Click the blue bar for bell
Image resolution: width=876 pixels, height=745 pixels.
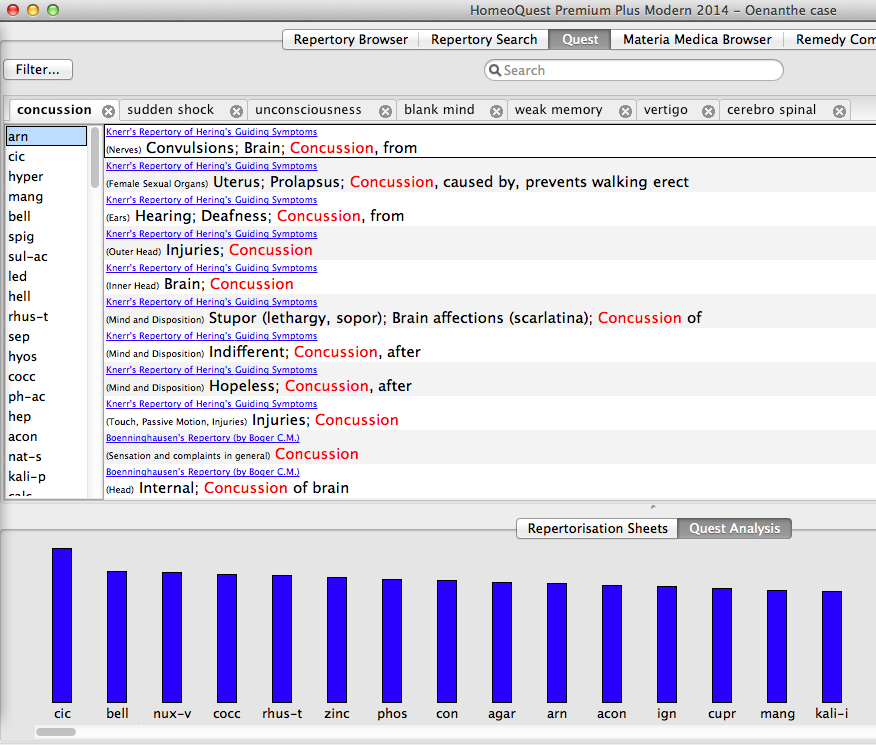pyautogui.click(x=117, y=636)
